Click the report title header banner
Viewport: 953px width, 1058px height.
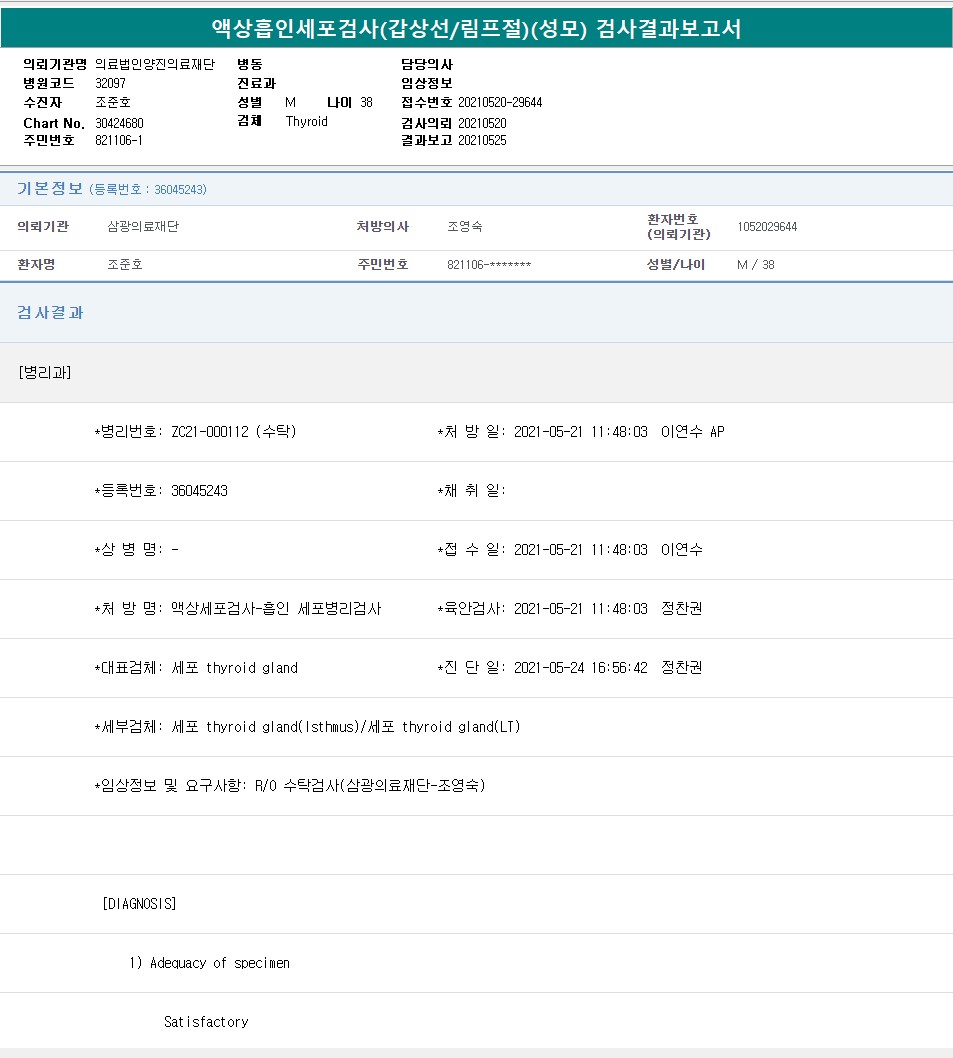pos(476,28)
